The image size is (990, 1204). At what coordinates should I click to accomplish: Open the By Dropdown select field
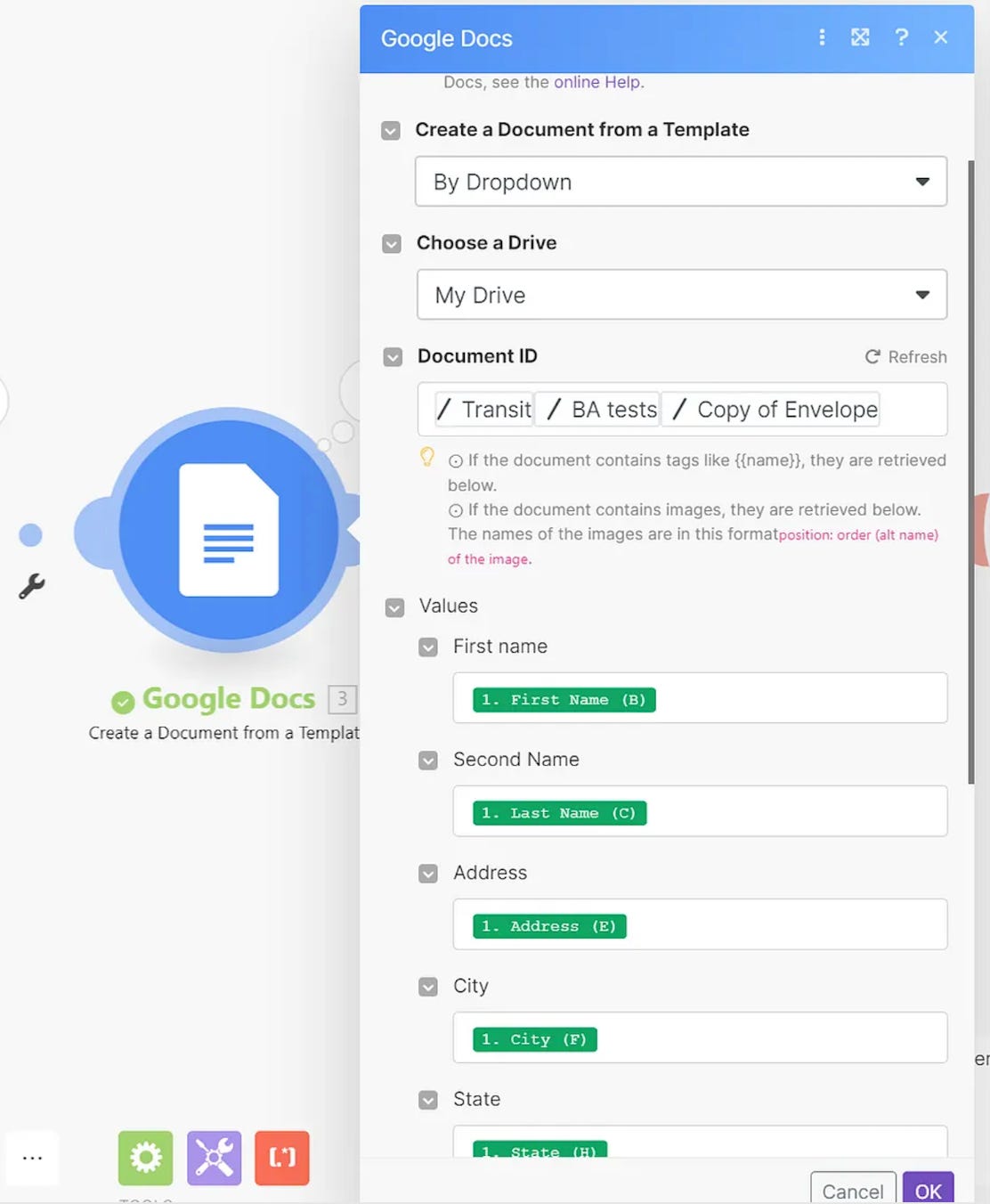click(681, 182)
